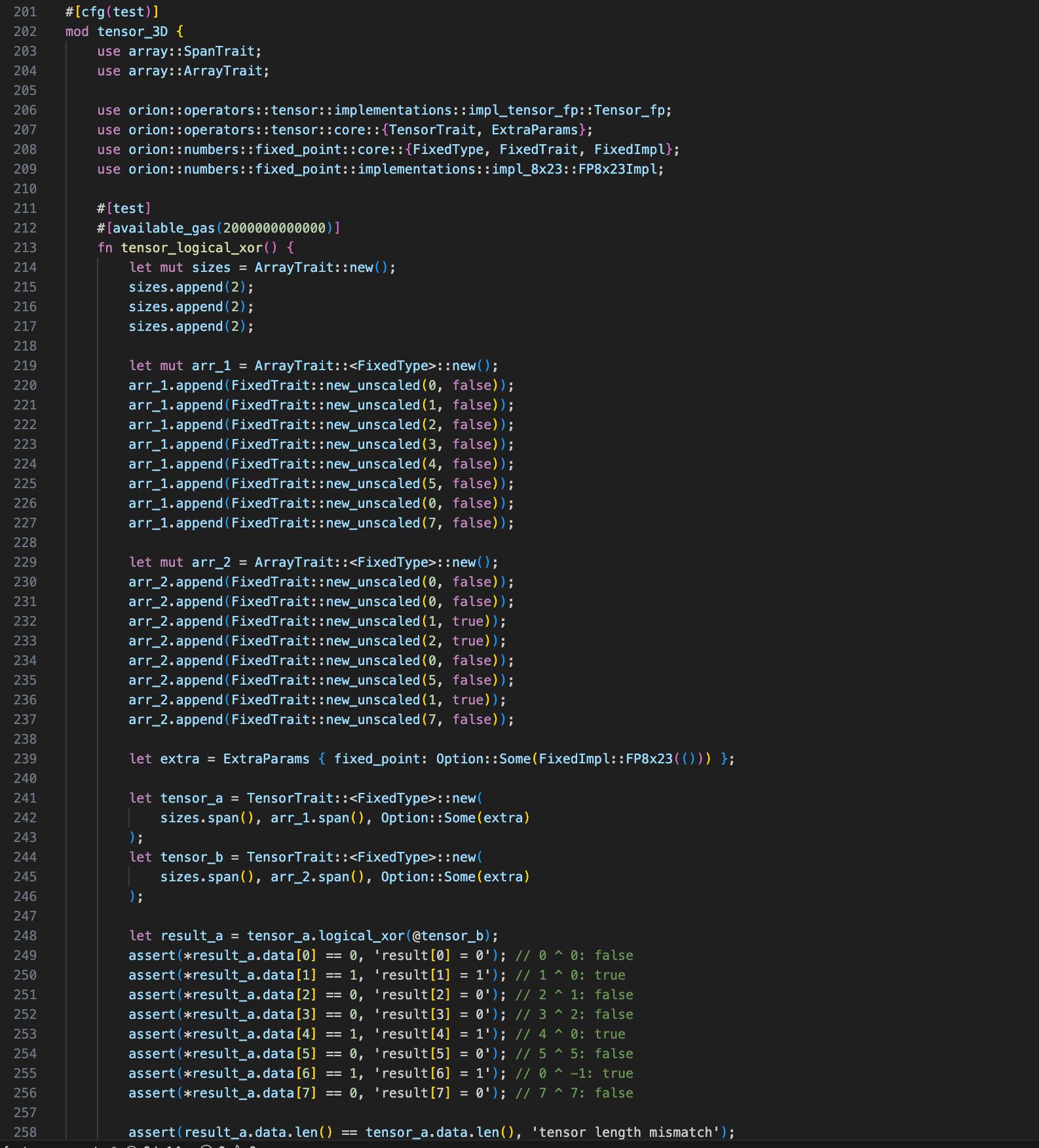The image size is (1039, 1148).
Task: Click line number 239 in the gutter
Action: [25, 759]
